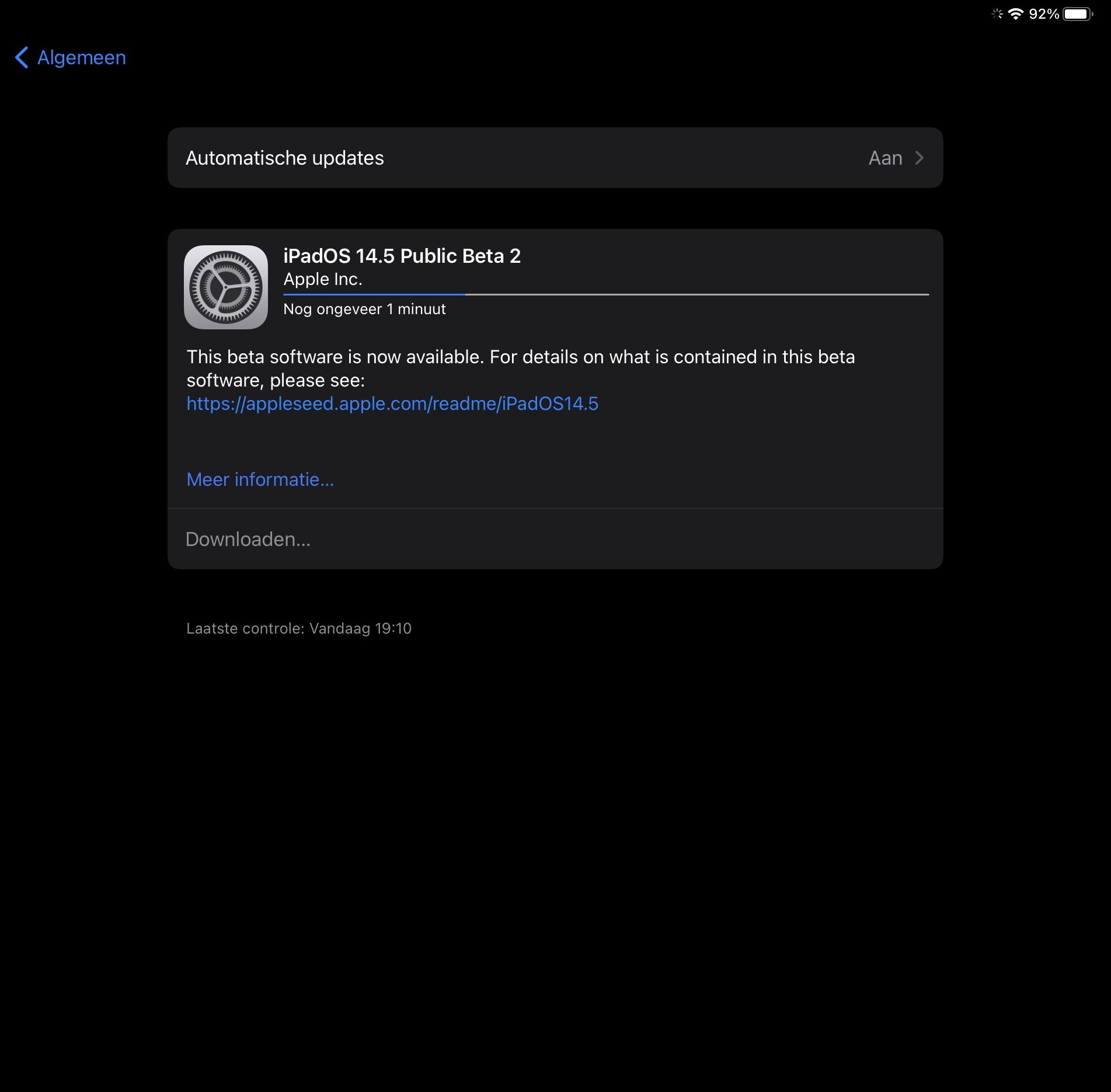Click the Apple Inc. publisher text

pos(323,280)
